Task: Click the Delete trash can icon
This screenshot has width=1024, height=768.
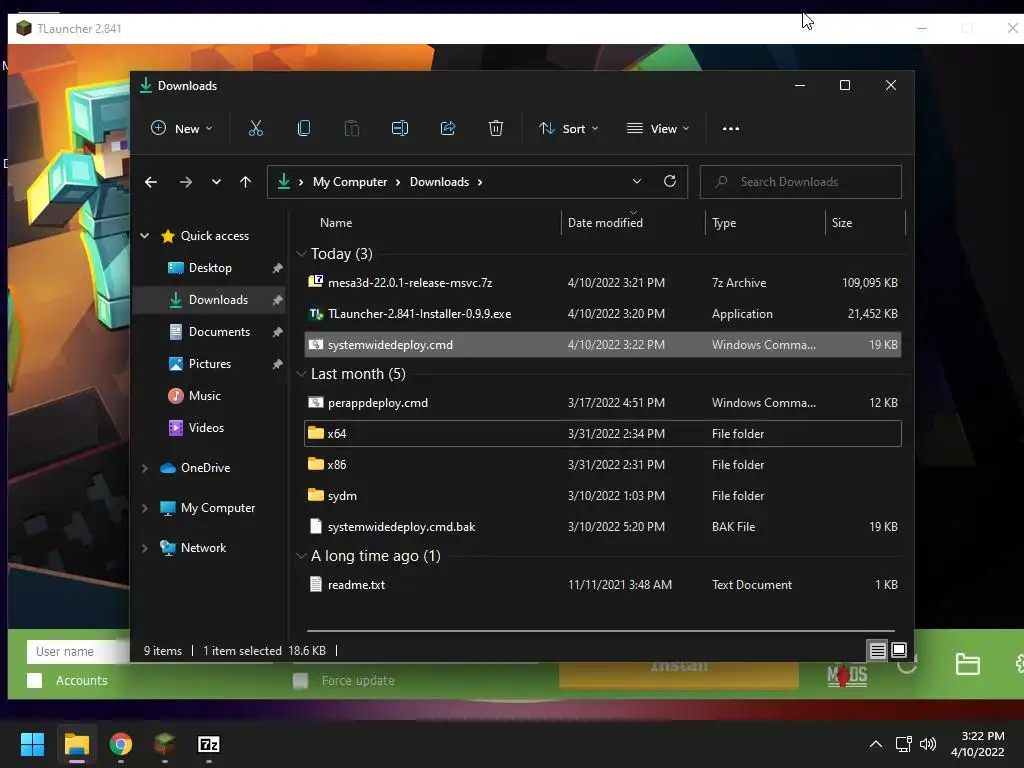Action: pyautogui.click(x=496, y=128)
